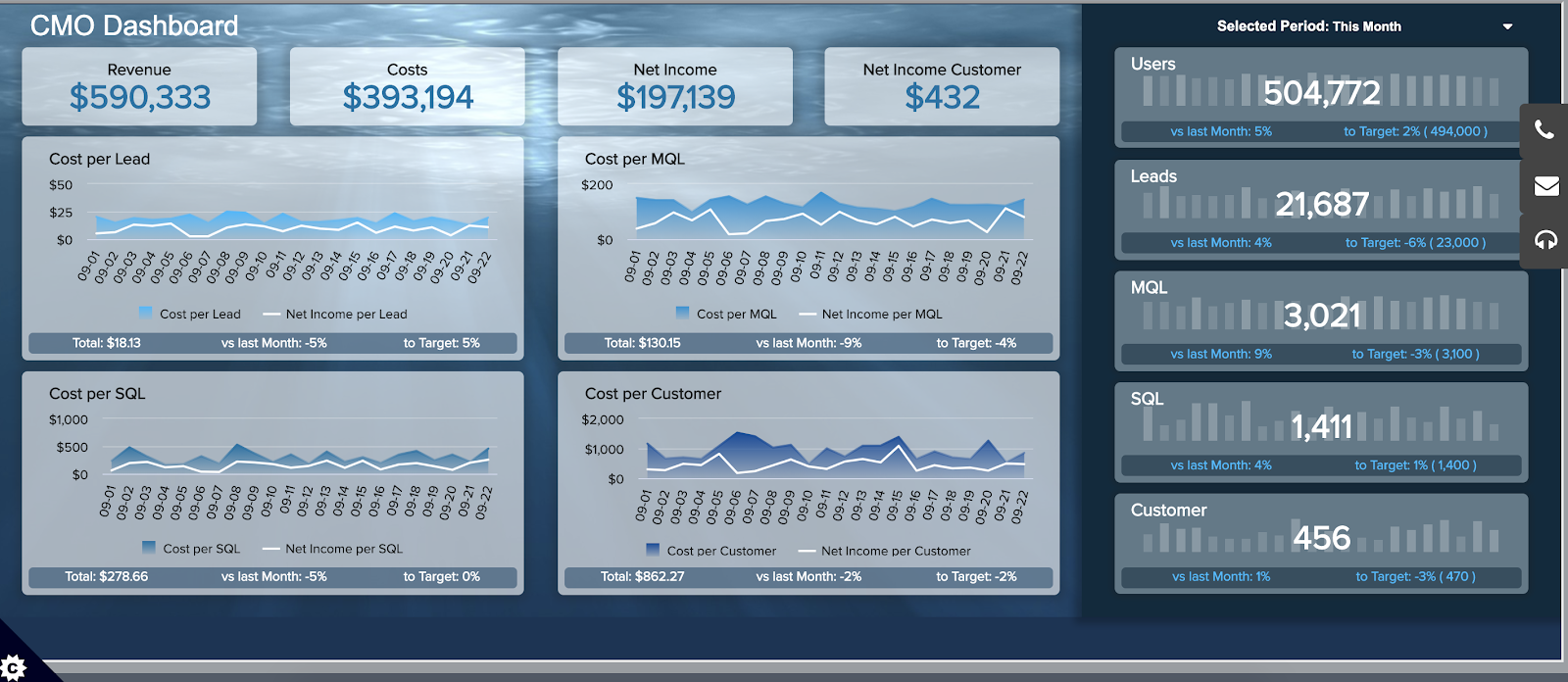
Task: Open the Leads 21,687 widget
Action: [1320, 208]
